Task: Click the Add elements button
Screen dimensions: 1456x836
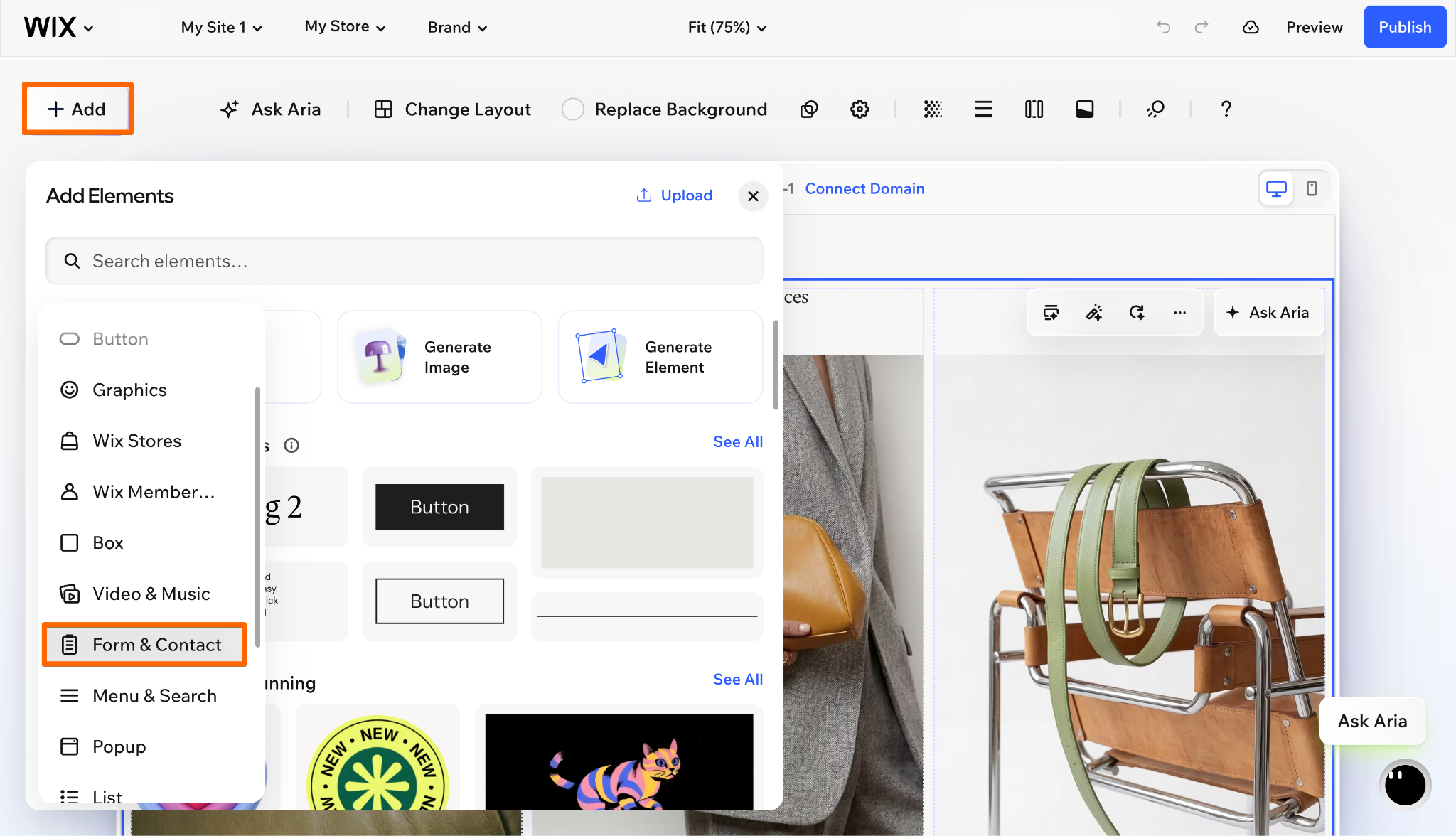Action: 77,109
